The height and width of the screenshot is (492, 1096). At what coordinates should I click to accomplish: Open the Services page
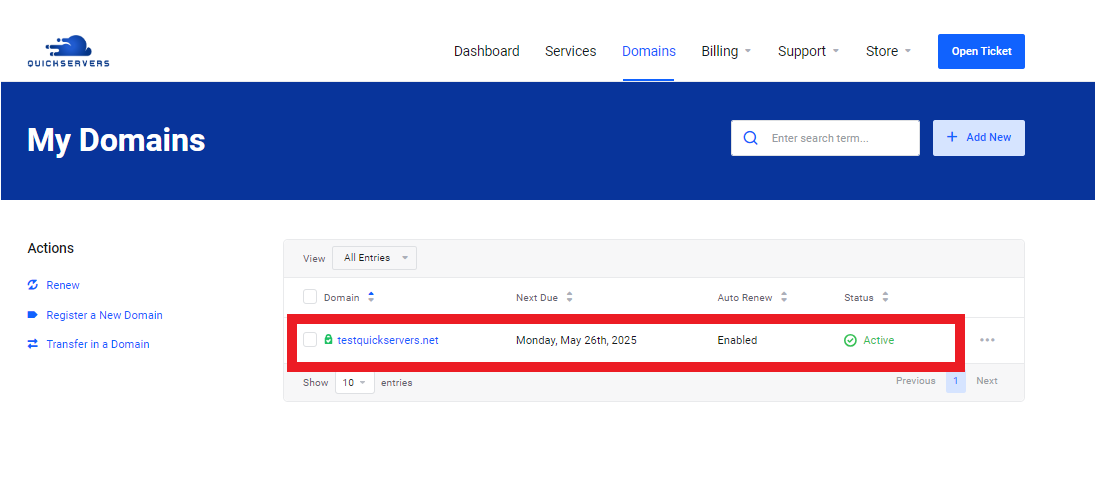point(570,51)
